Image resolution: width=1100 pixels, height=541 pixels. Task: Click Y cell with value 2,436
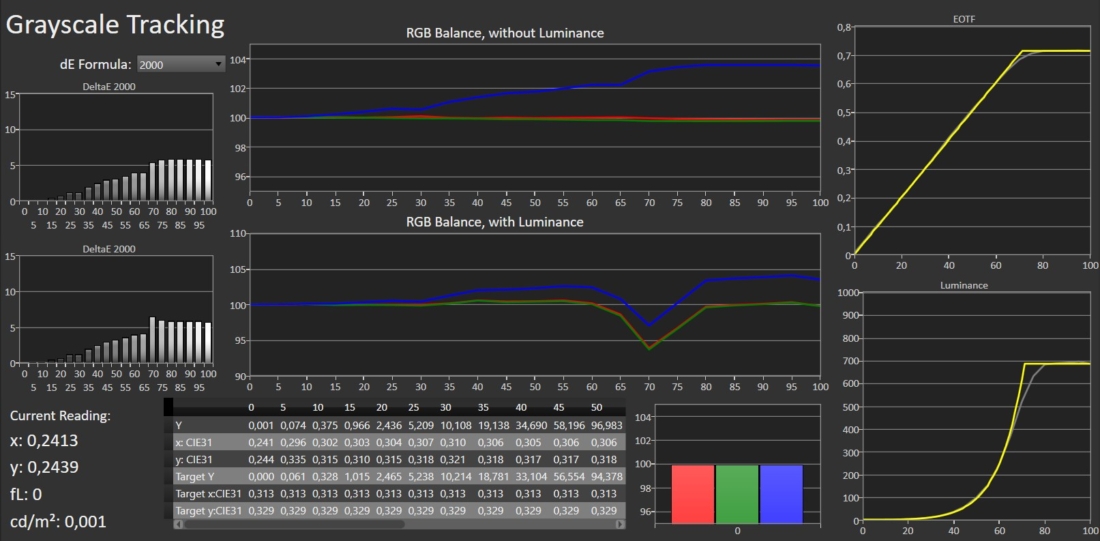click(x=391, y=425)
